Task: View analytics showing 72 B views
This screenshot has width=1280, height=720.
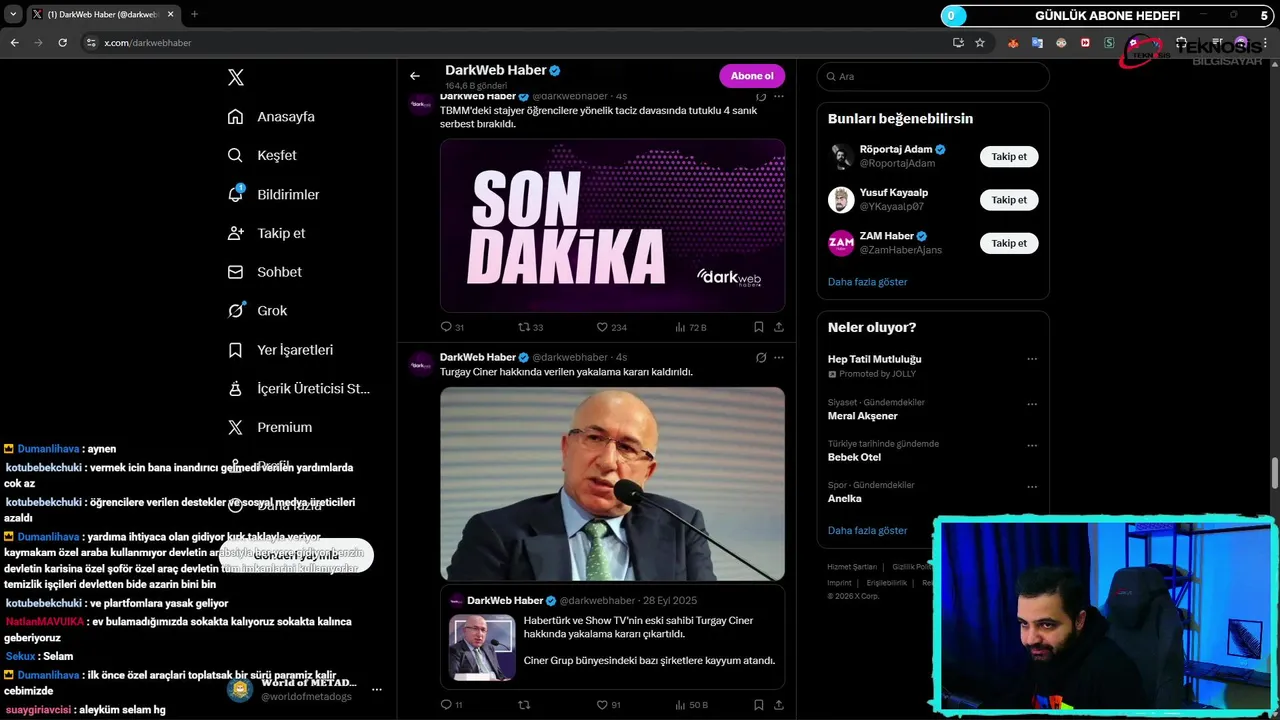Action: (x=690, y=327)
